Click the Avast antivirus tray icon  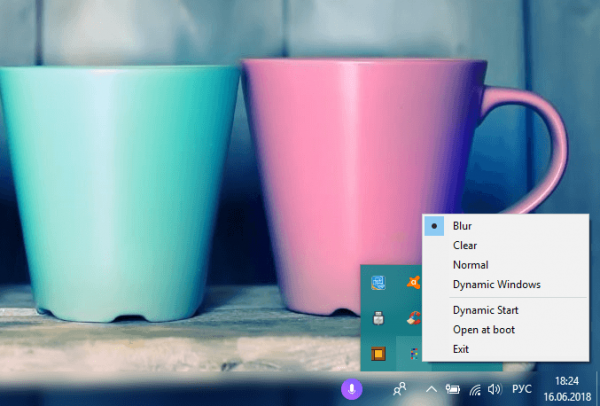point(414,283)
